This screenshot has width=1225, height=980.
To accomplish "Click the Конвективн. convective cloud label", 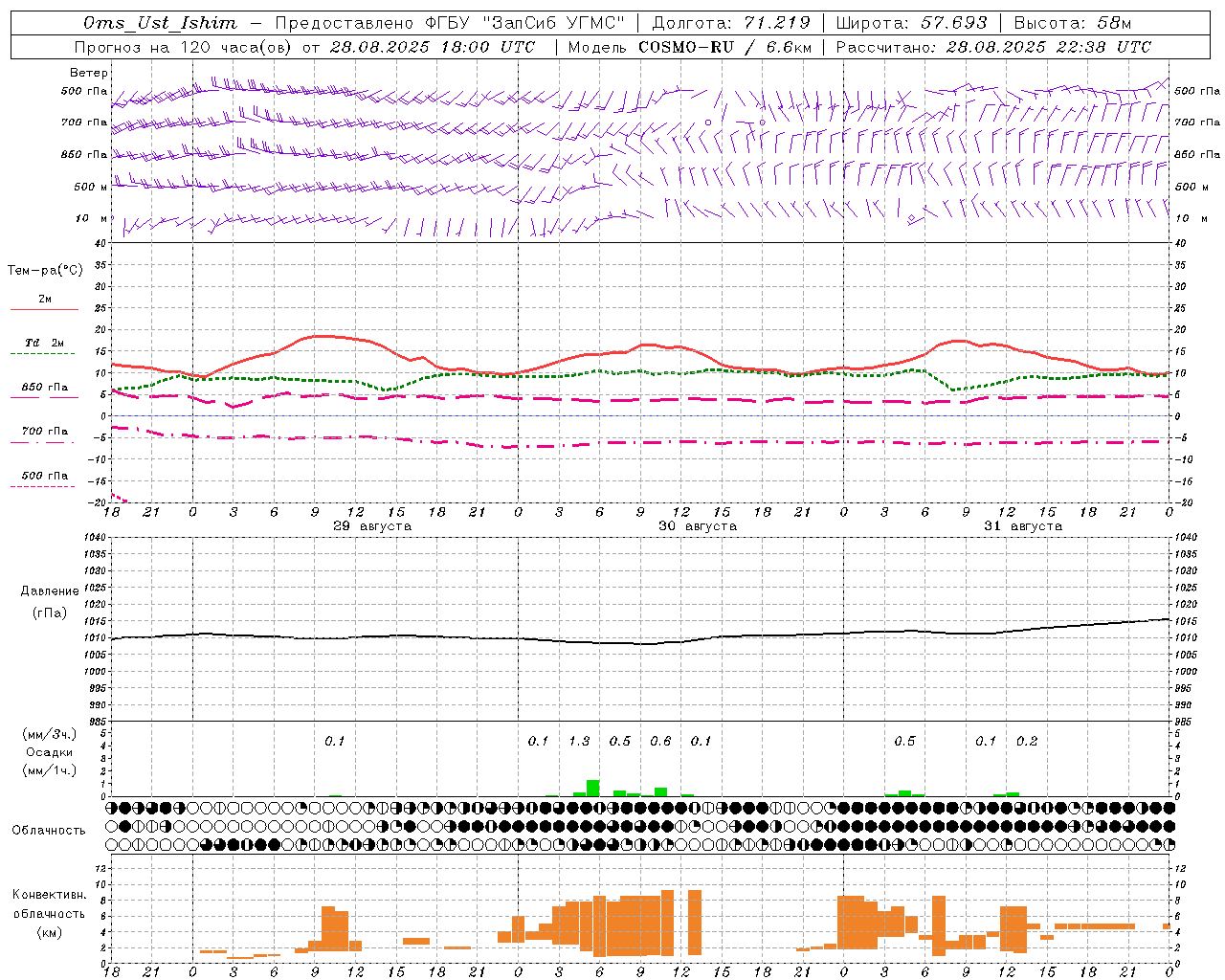I will (50, 895).
